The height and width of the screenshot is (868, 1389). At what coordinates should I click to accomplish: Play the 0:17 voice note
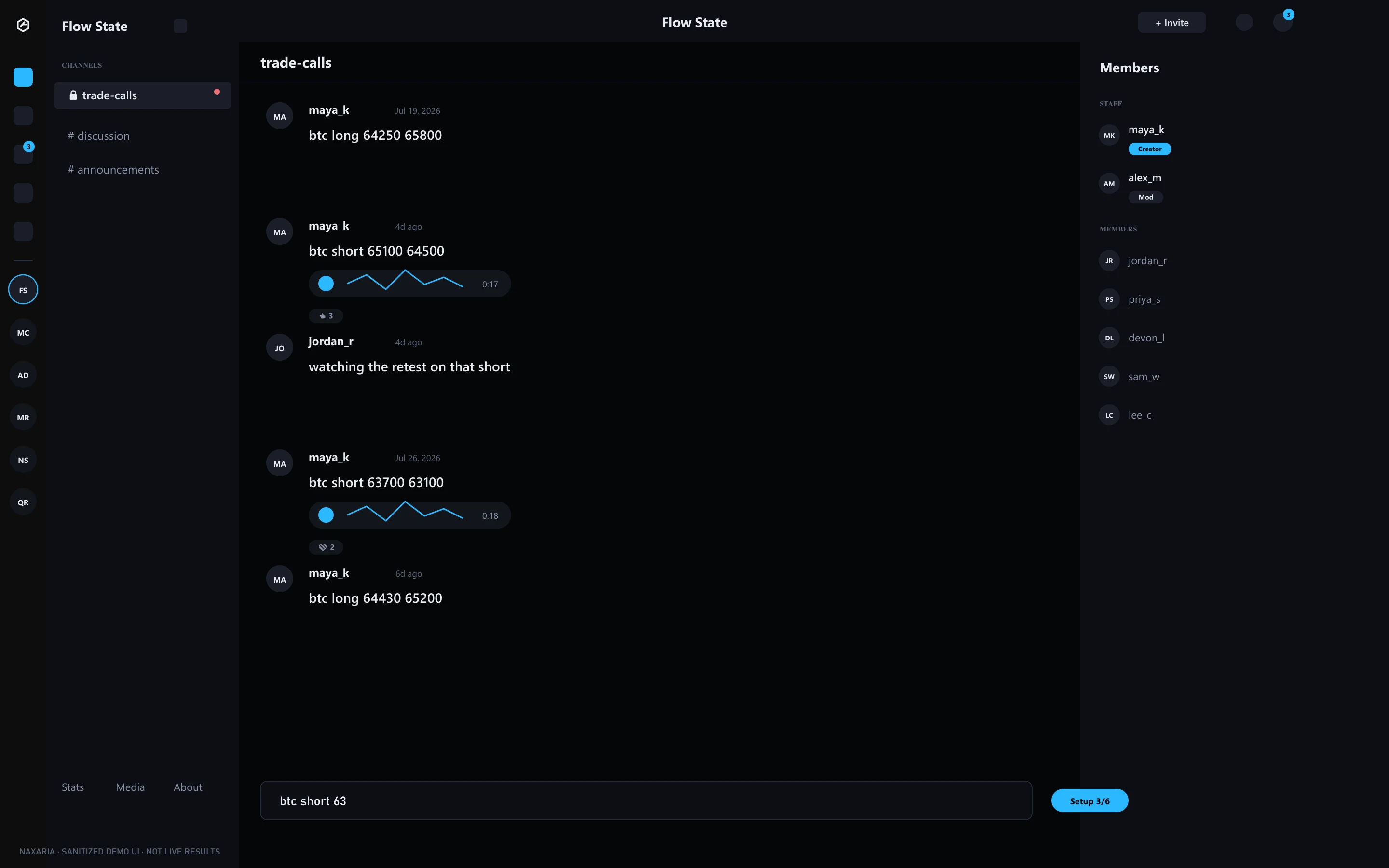(x=326, y=284)
